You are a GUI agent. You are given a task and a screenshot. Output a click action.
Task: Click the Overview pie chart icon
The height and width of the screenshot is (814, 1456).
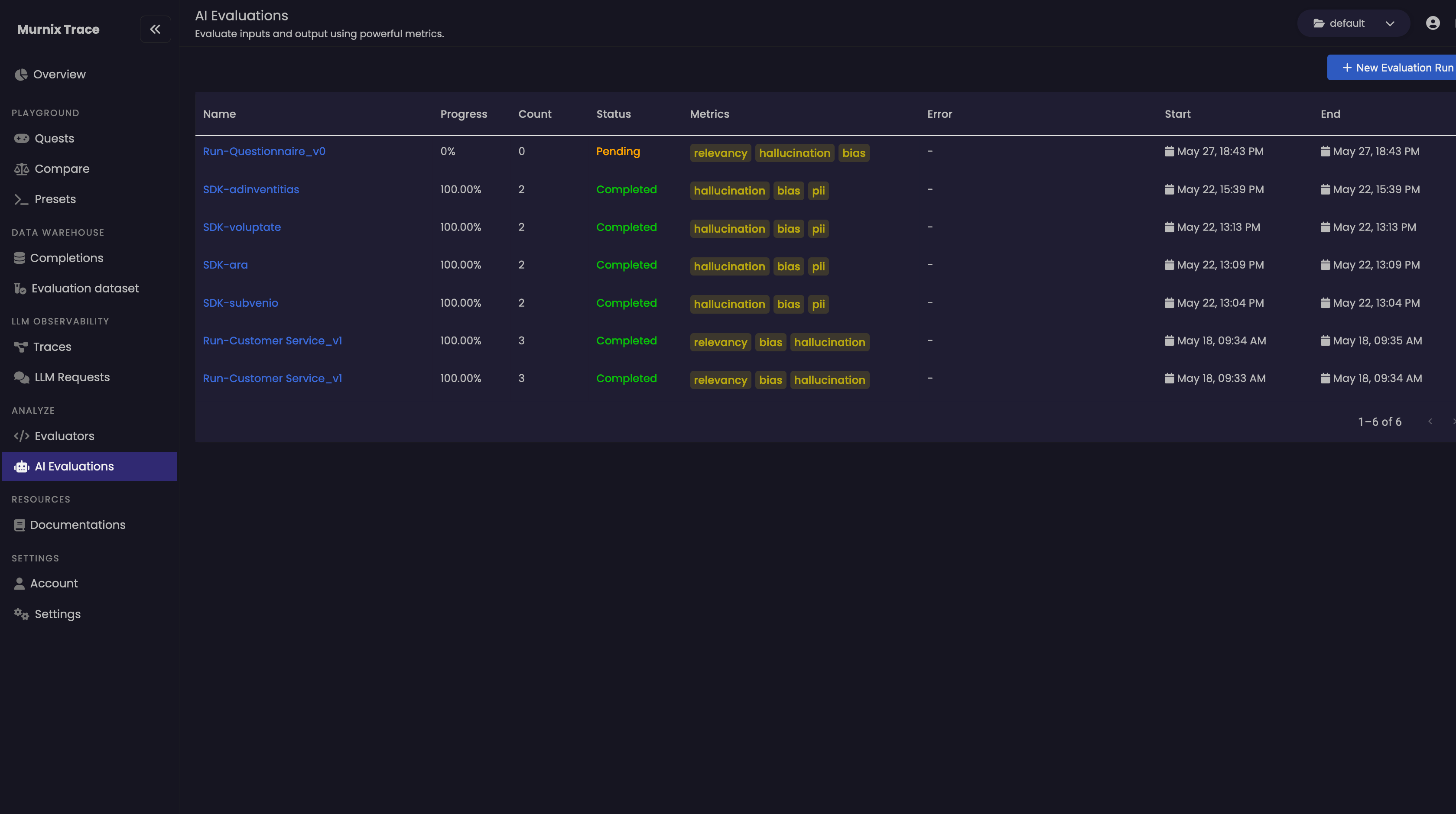coord(21,75)
